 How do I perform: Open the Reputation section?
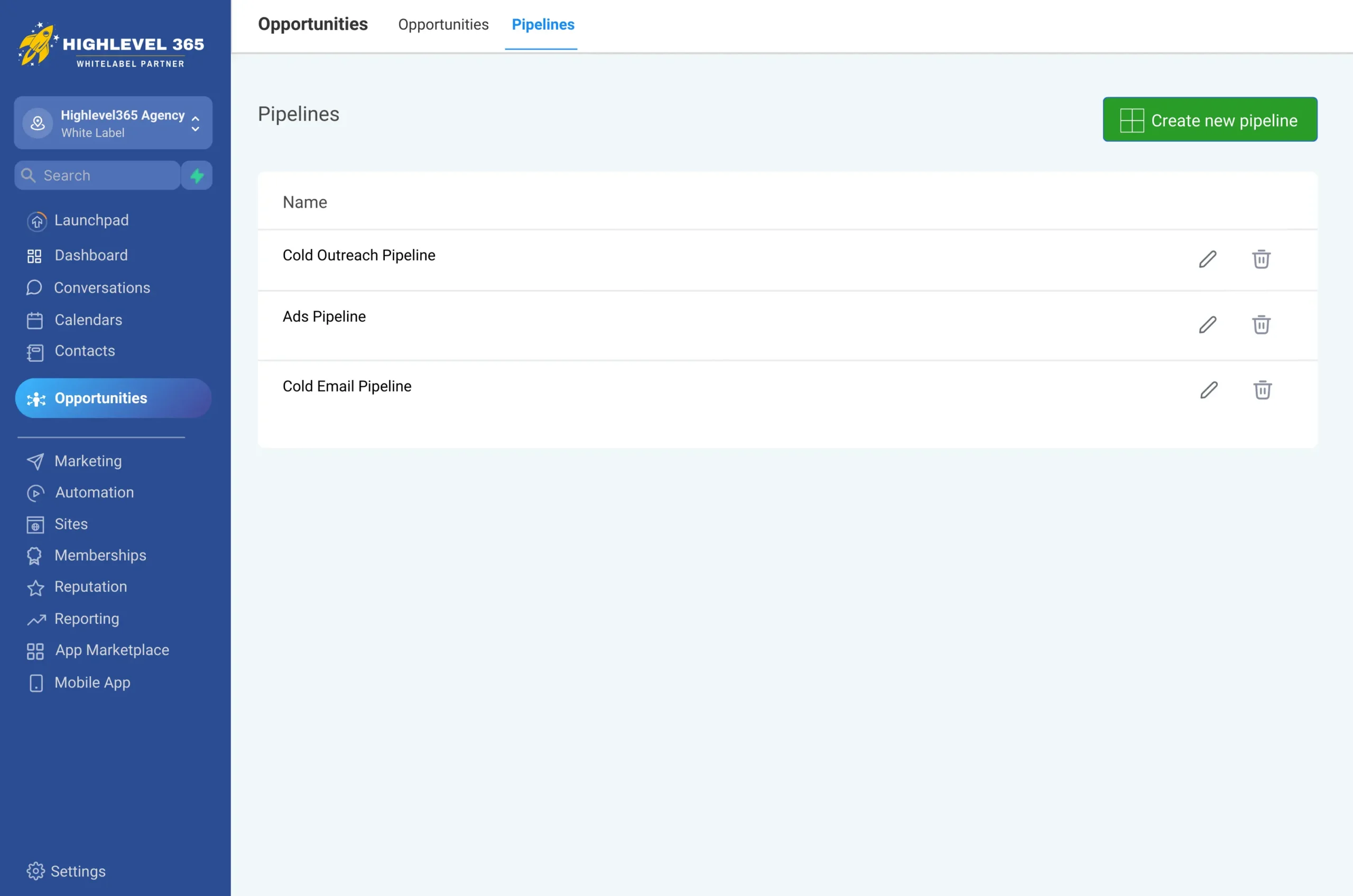(90, 587)
